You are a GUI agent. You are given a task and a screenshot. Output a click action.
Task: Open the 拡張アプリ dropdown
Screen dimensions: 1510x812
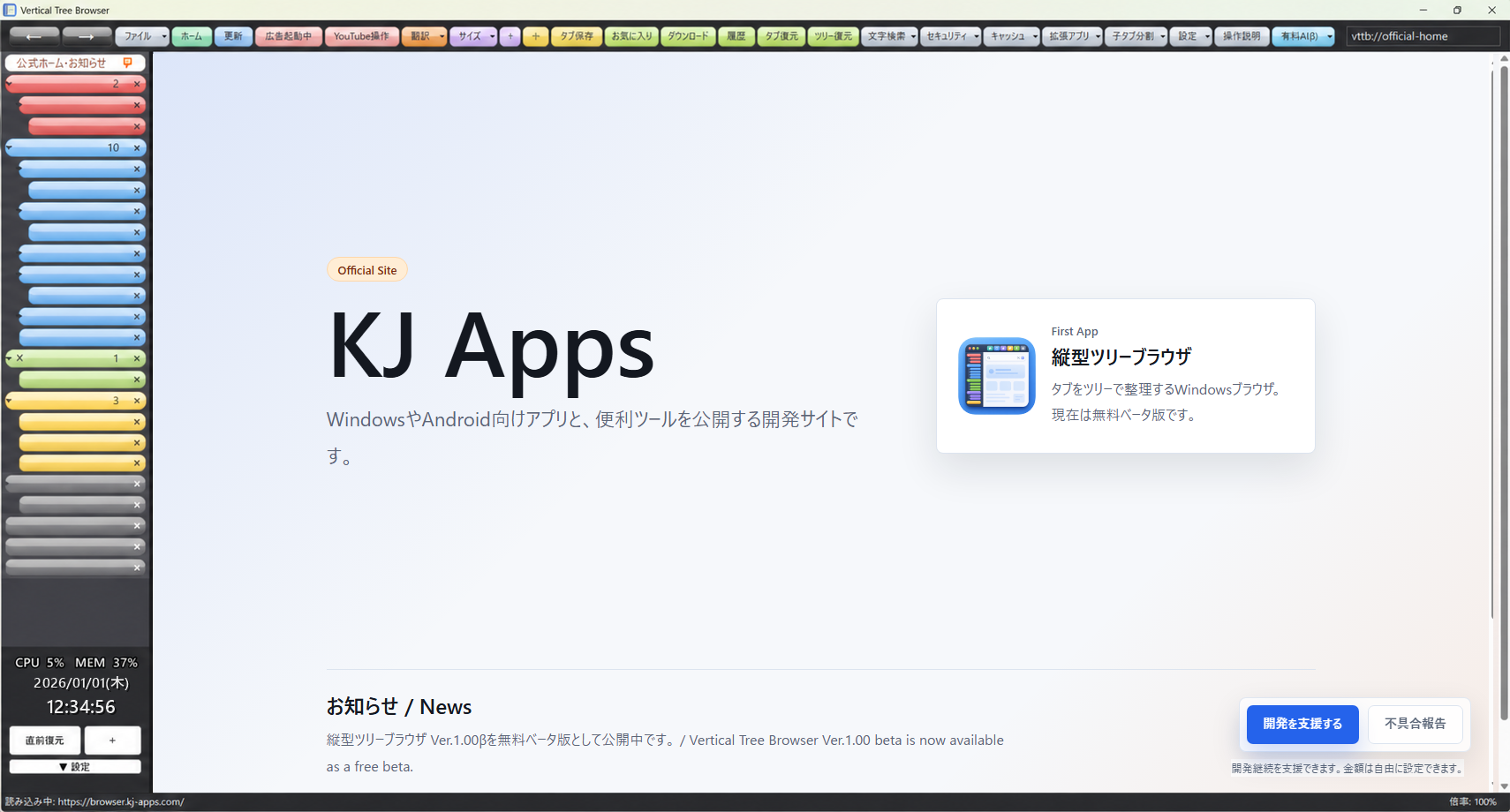pyautogui.click(x=1073, y=36)
